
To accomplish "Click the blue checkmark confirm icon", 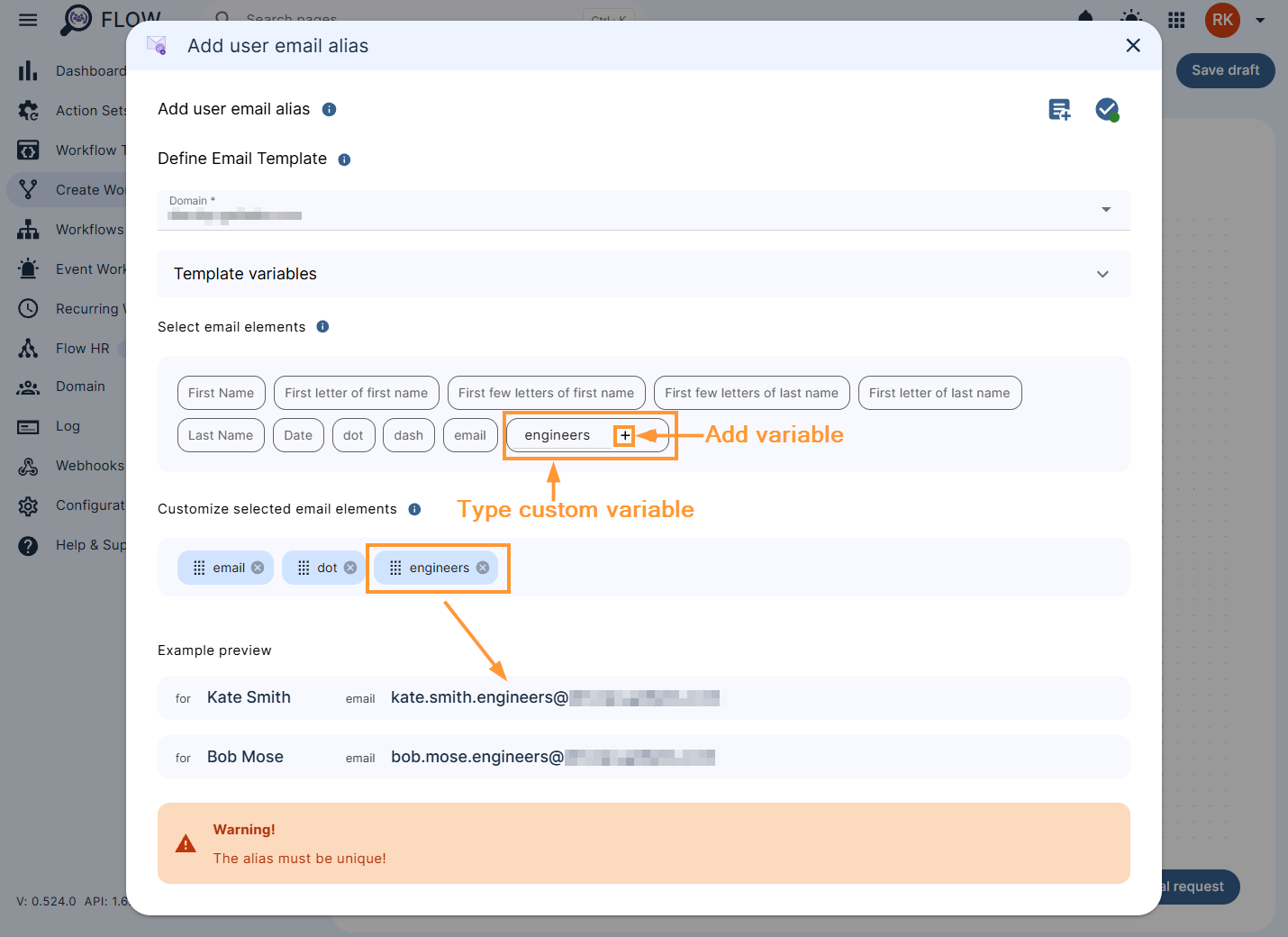I will coord(1107,110).
